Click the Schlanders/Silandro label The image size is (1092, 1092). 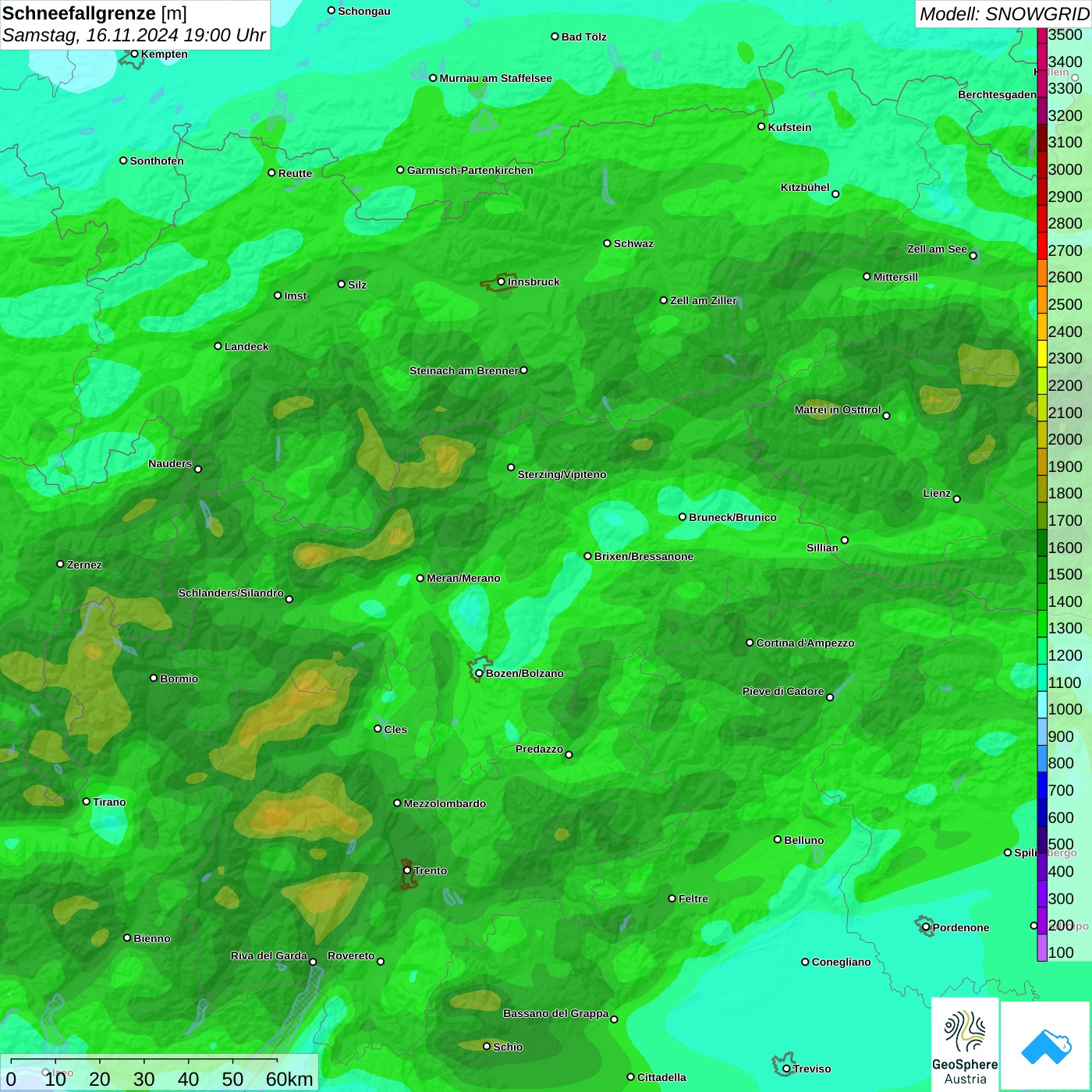coord(231,593)
